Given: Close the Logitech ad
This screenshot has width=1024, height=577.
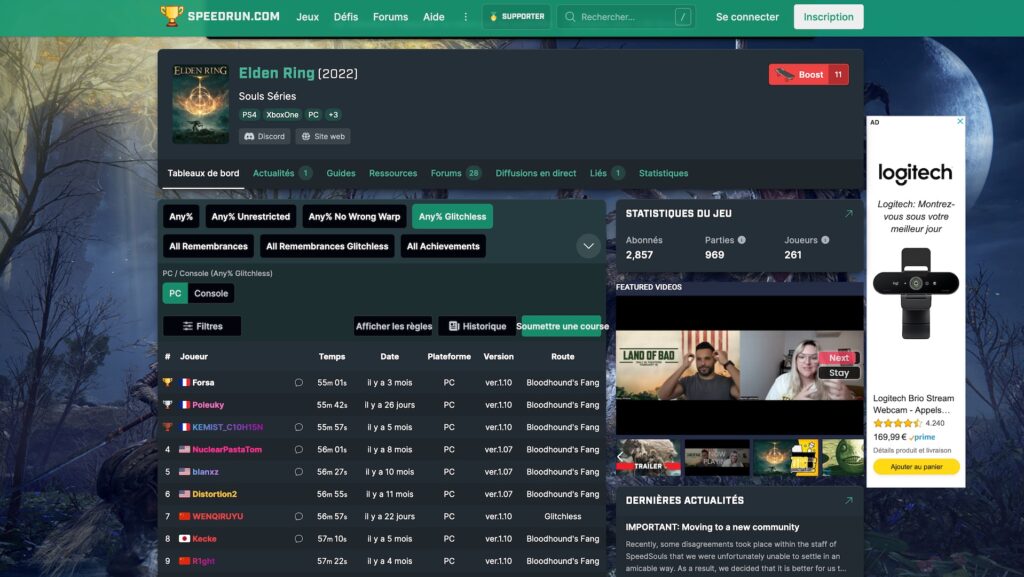Looking at the screenshot, I should coord(960,121).
